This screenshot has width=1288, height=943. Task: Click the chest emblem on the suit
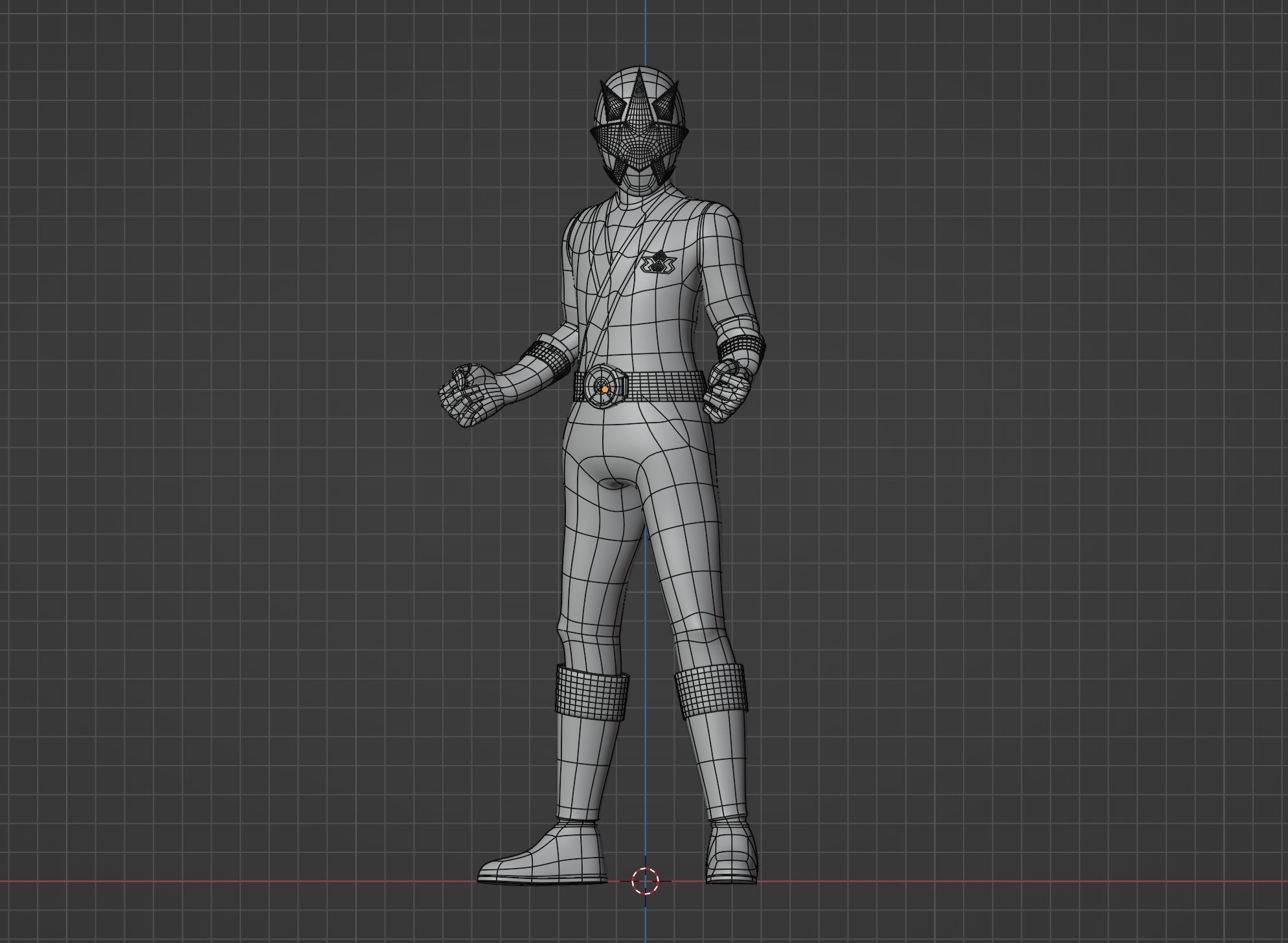(659, 263)
